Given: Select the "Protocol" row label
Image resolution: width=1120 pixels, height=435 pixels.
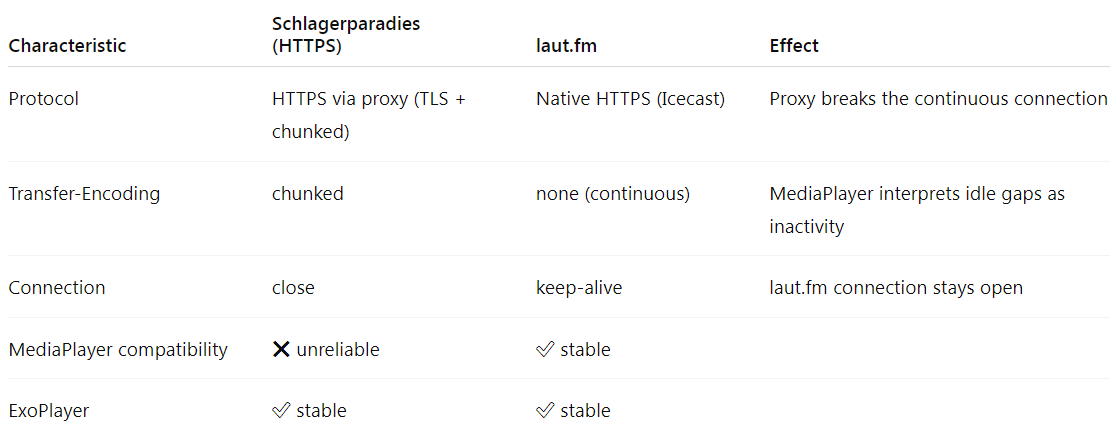Looking at the screenshot, I should click(x=43, y=99).
